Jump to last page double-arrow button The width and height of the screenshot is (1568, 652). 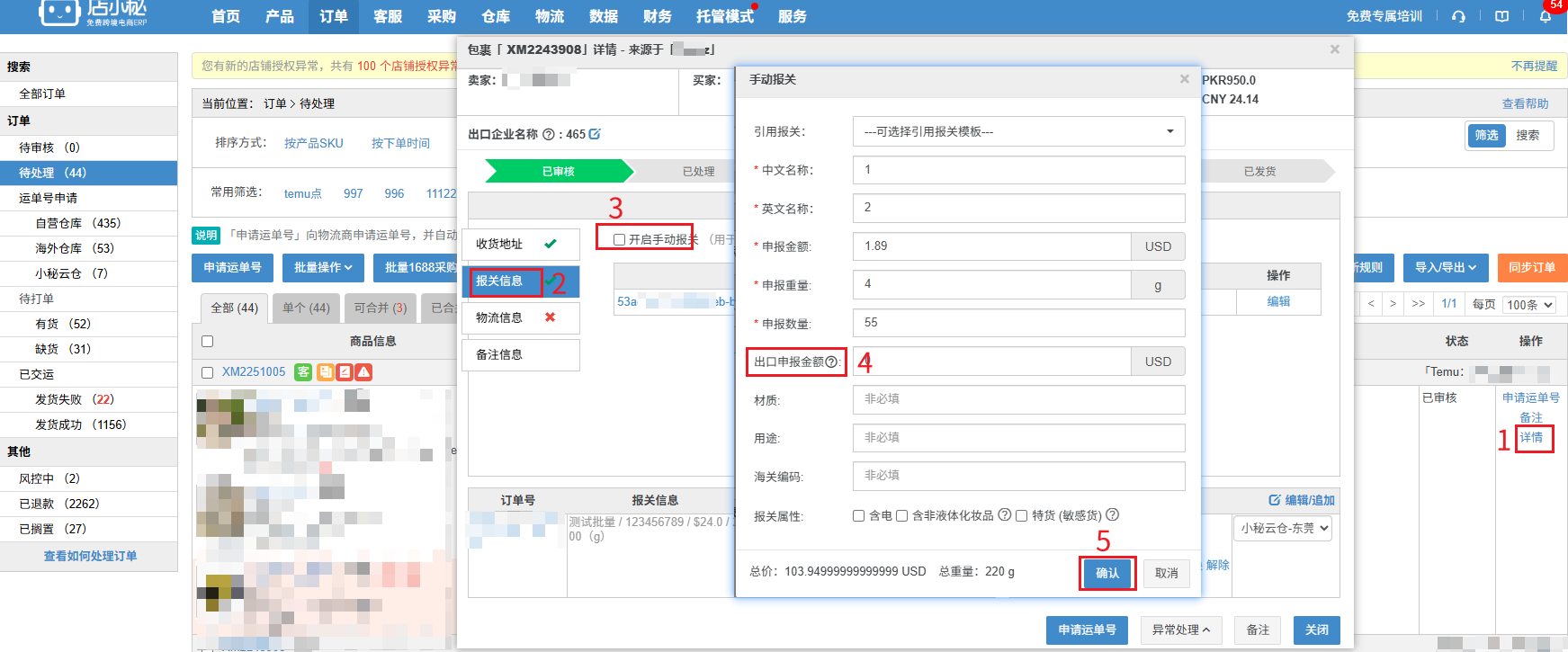[x=1419, y=304]
